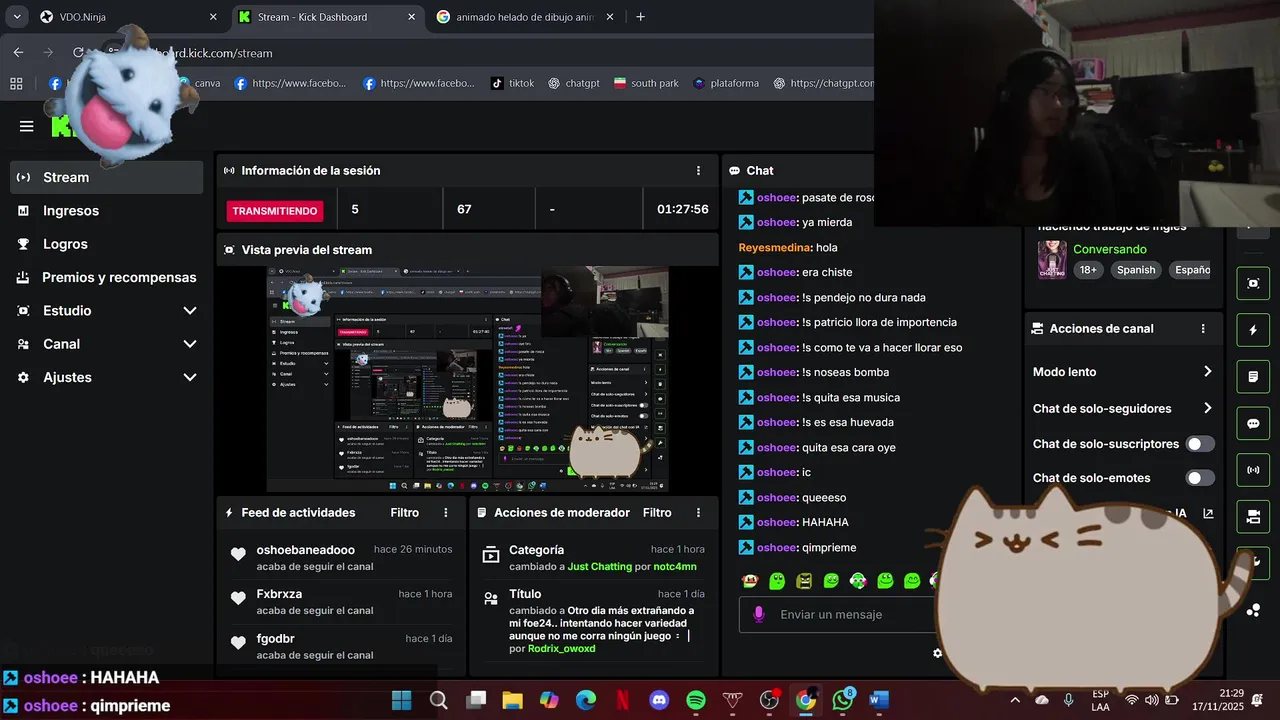The image size is (1280, 720).
Task: Click the heart icon beside Fxbrxza
Action: pyautogui.click(x=238, y=598)
